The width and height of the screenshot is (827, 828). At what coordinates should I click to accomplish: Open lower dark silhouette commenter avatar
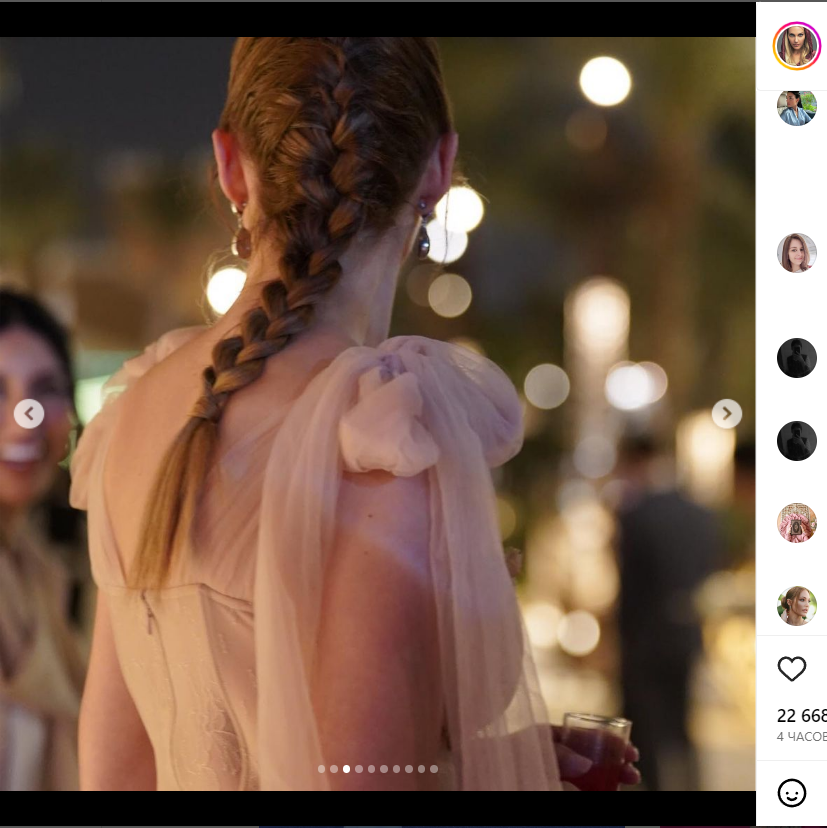pyautogui.click(x=797, y=441)
